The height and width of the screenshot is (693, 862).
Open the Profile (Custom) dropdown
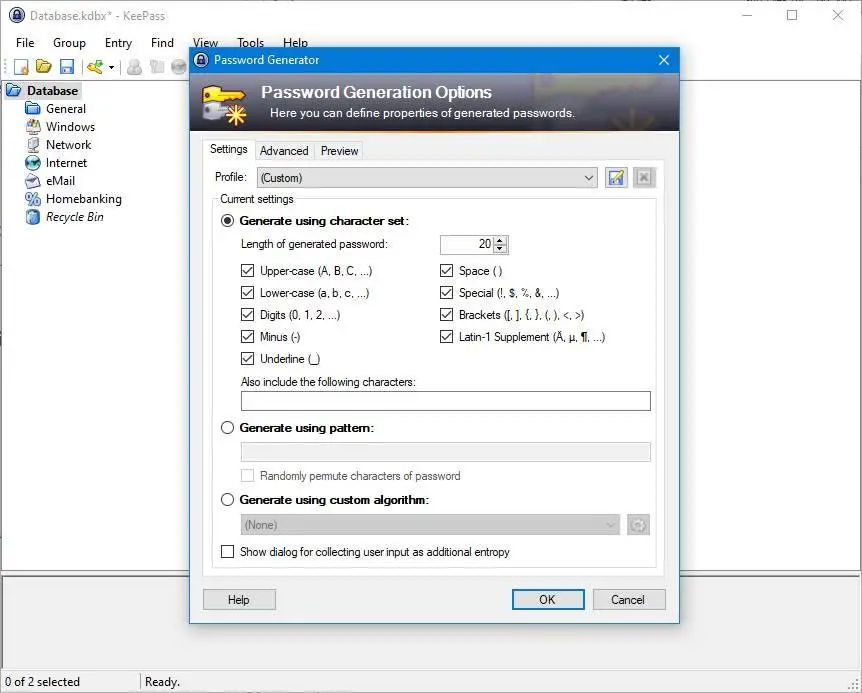pos(427,178)
